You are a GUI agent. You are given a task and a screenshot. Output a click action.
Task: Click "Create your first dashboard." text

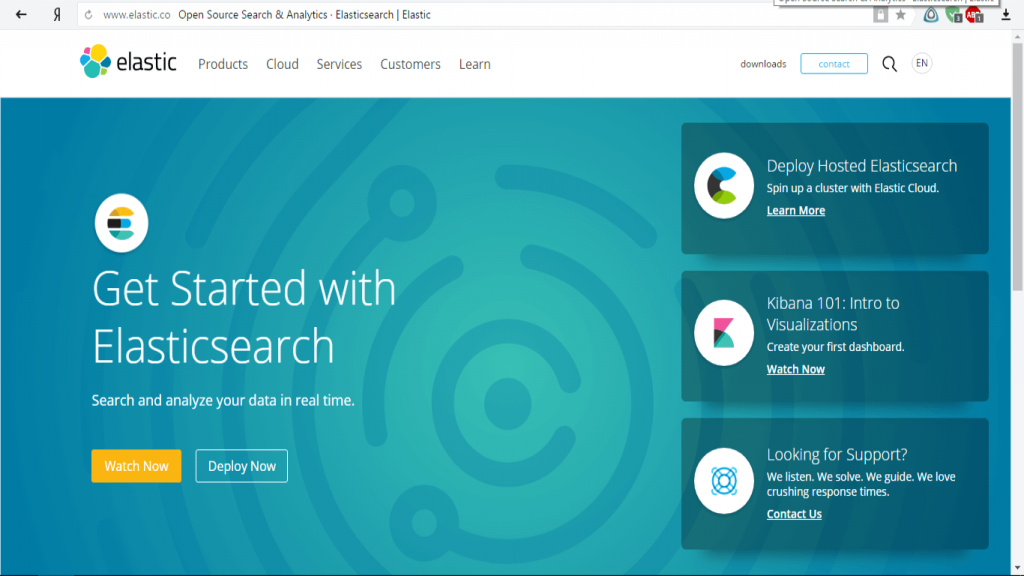tap(835, 347)
